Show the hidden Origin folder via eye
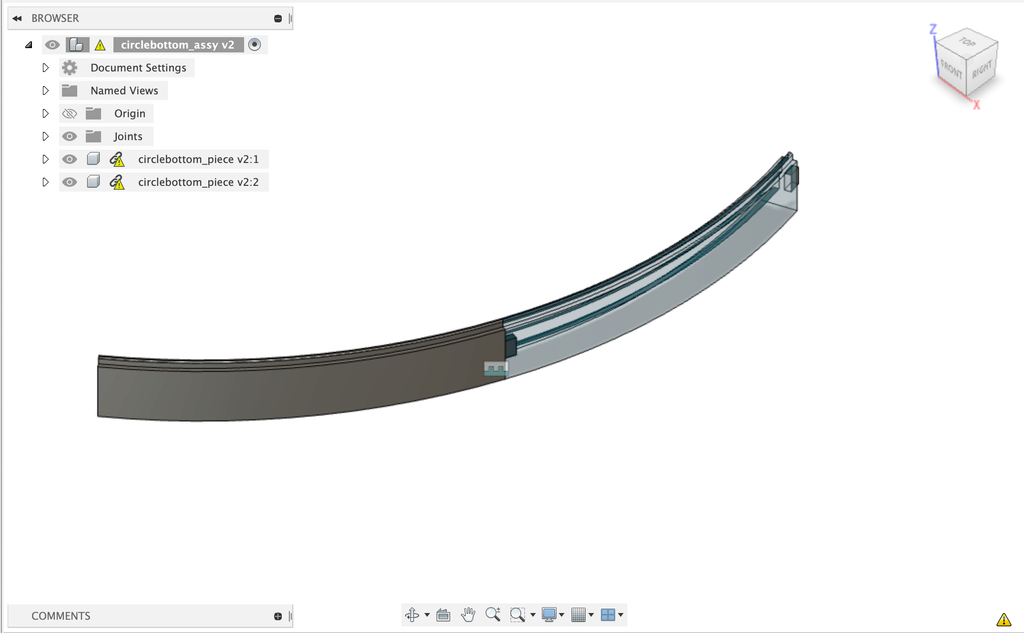The image size is (1024, 633). pos(69,114)
